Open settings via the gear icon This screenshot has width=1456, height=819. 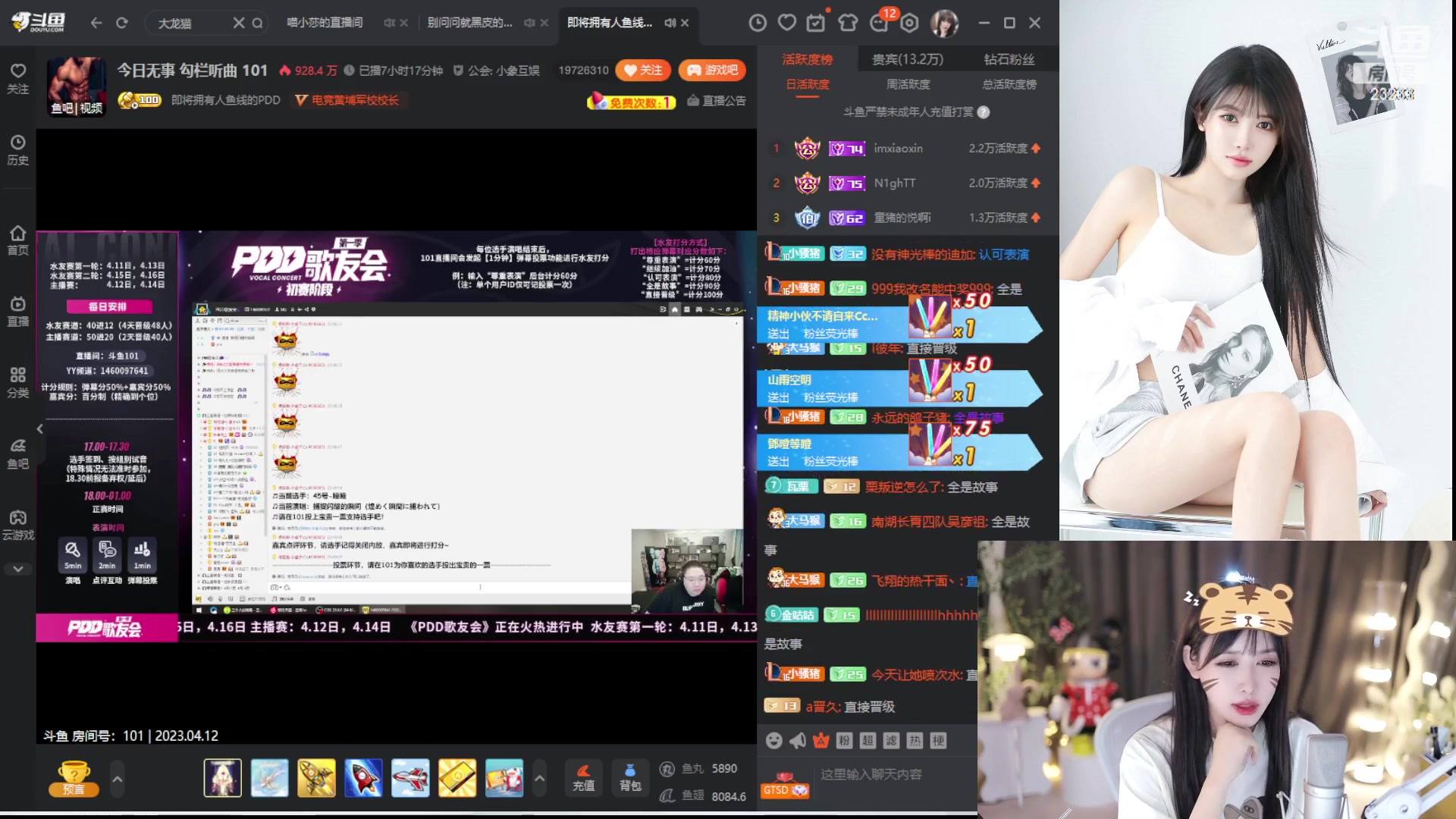pos(908,24)
